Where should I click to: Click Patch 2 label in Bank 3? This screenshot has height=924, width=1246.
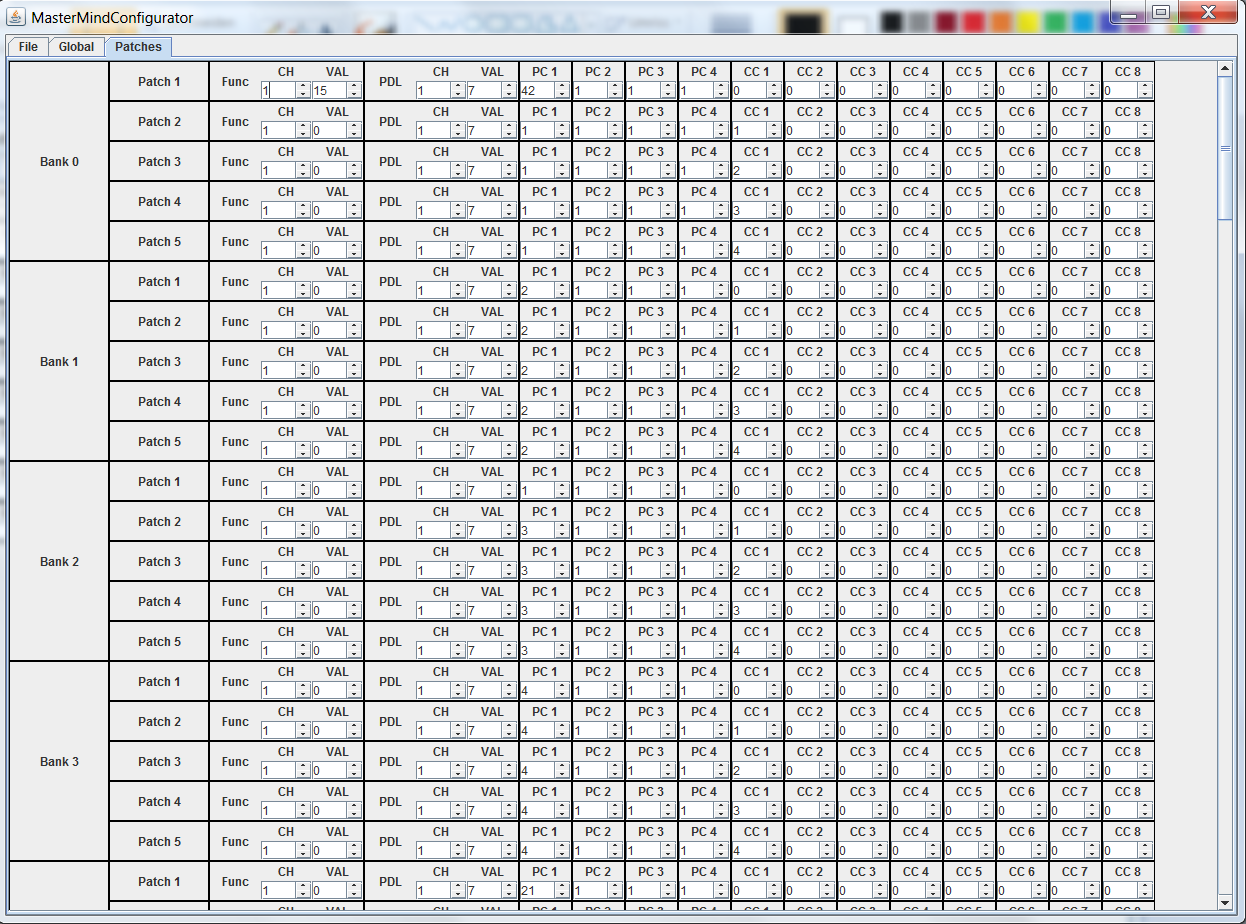(159, 722)
